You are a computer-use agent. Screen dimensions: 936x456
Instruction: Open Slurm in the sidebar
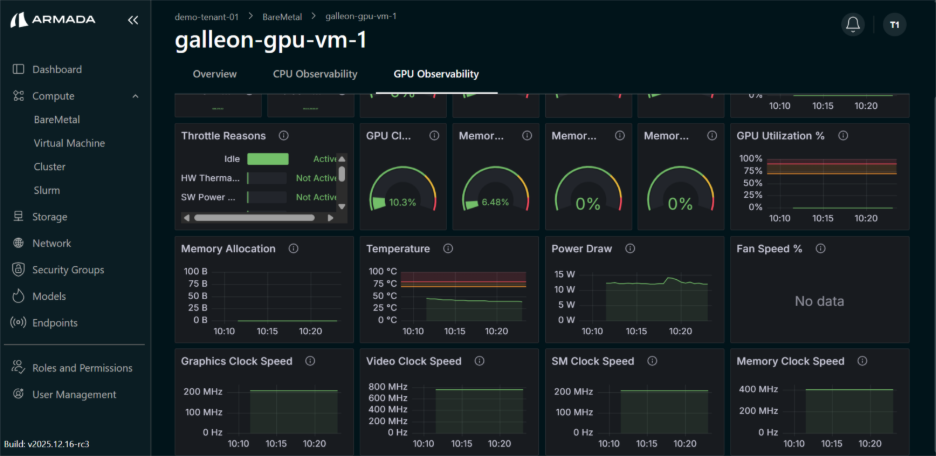tap(47, 190)
